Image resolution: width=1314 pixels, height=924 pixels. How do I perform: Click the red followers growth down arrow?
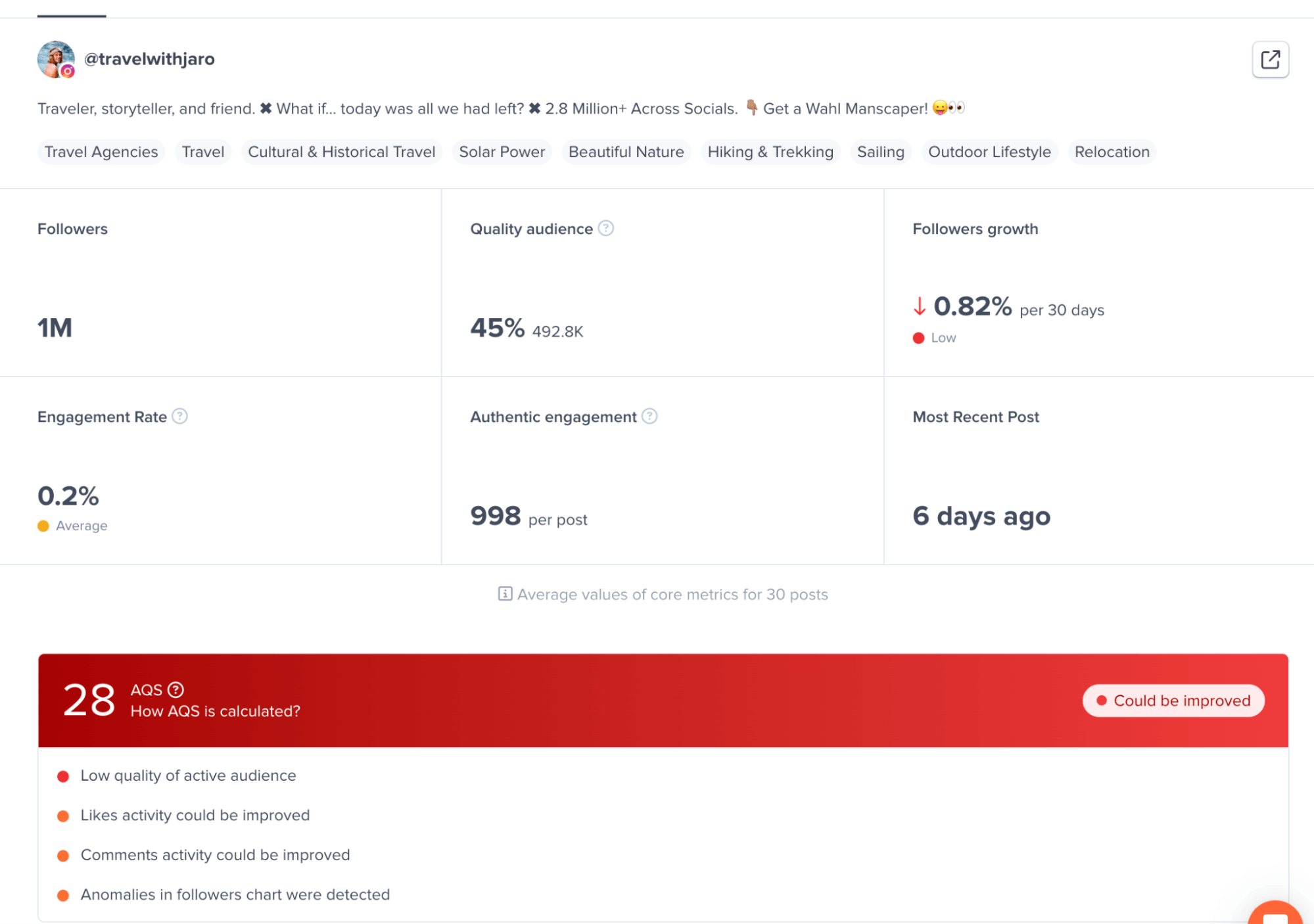coord(919,306)
